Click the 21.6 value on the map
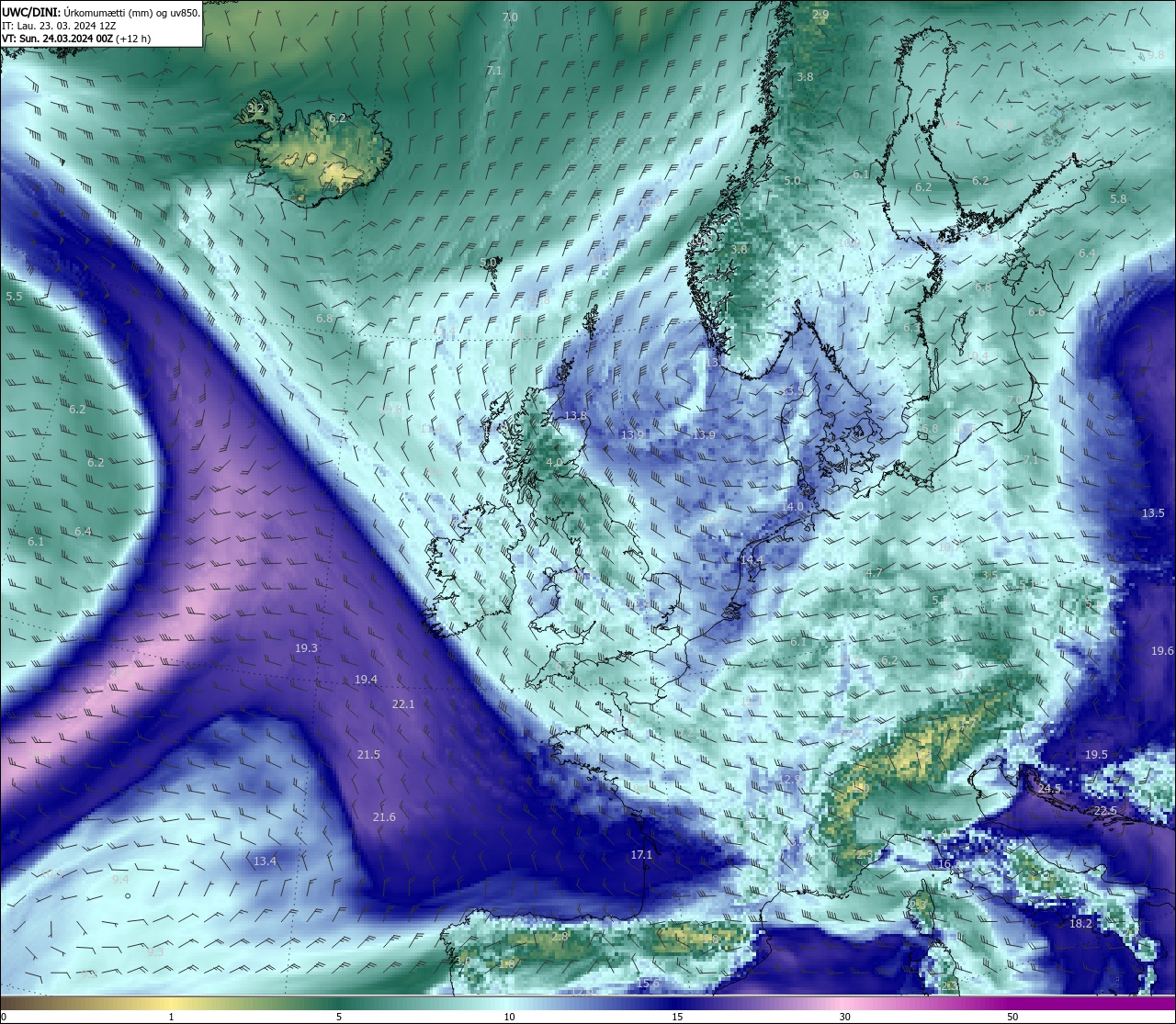The height and width of the screenshot is (1024, 1176). coord(384,817)
